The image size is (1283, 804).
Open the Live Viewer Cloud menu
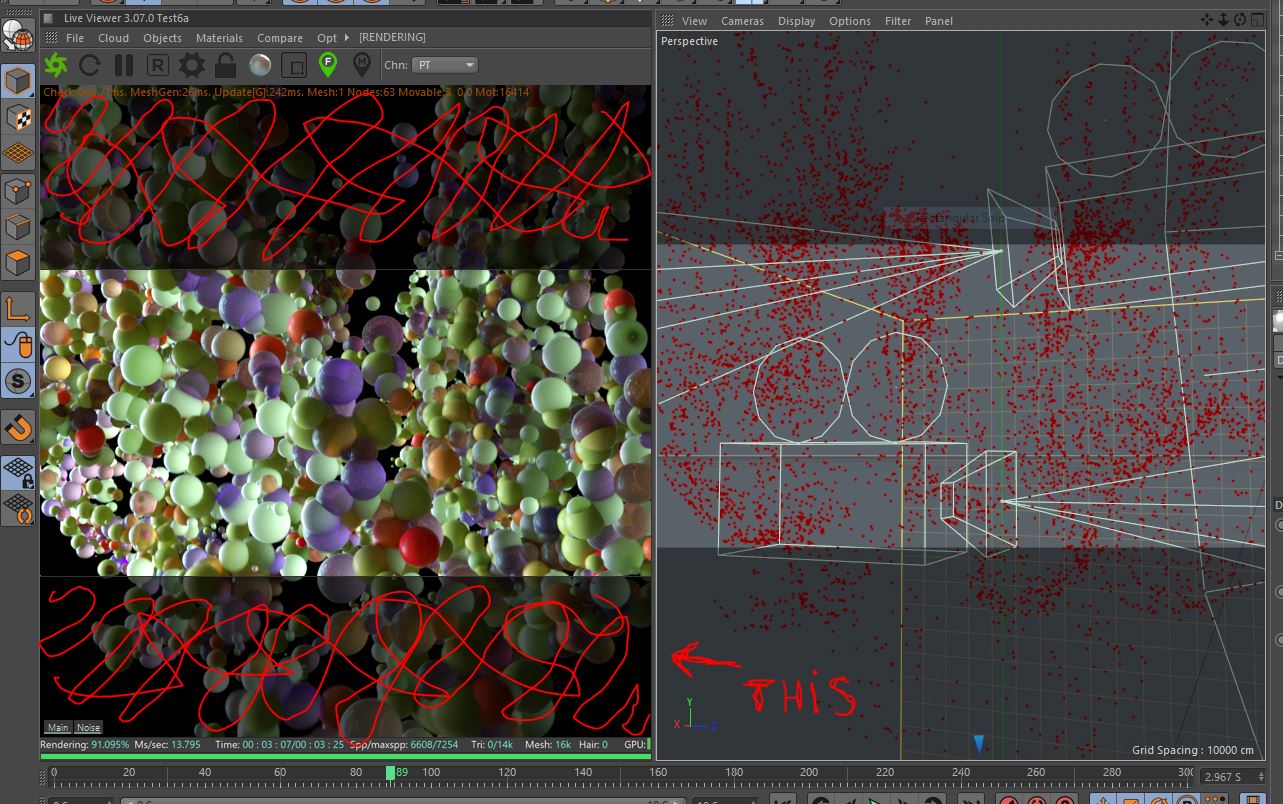pyautogui.click(x=113, y=38)
